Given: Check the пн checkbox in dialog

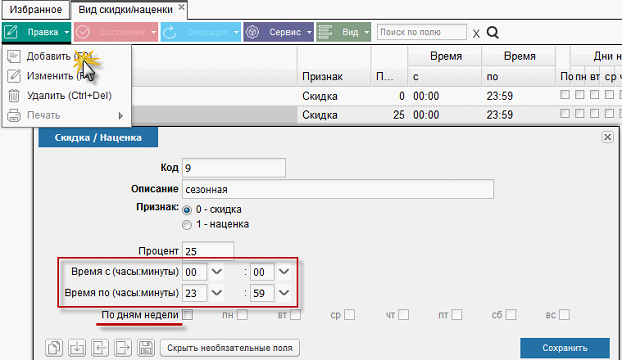Looking at the screenshot, I should point(242,315).
